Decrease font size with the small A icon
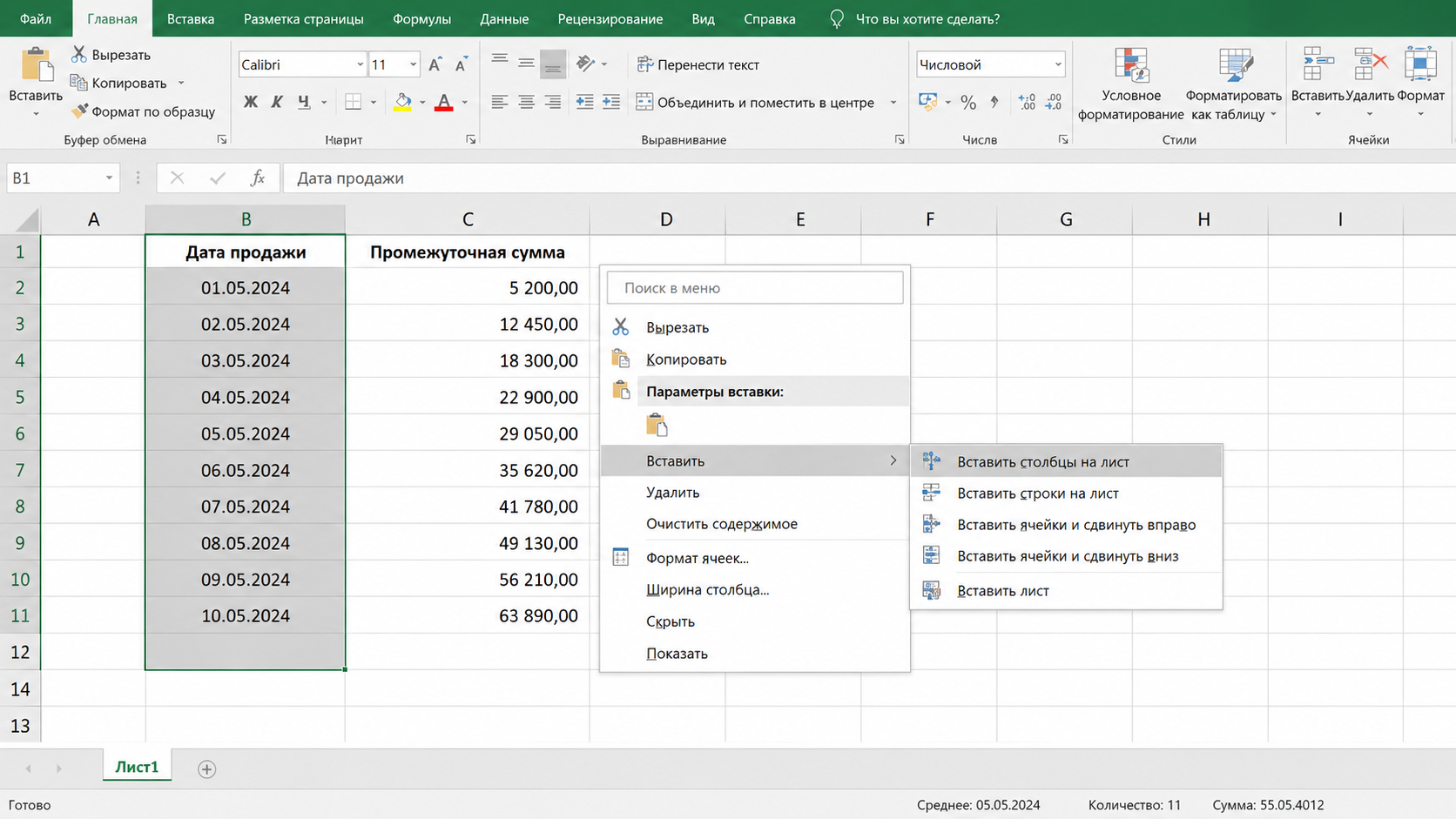Image resolution: width=1456 pixels, height=819 pixels. pyautogui.click(x=462, y=64)
